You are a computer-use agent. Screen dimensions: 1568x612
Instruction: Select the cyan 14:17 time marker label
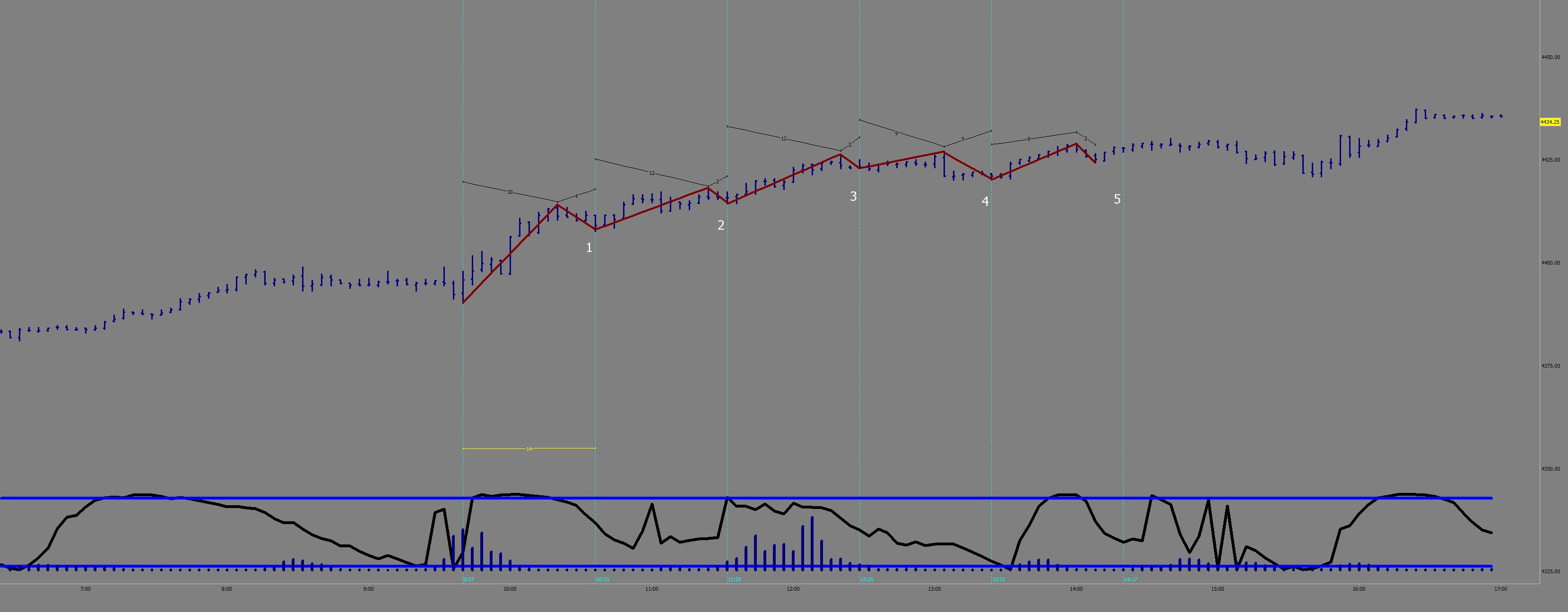[x=1131, y=580]
